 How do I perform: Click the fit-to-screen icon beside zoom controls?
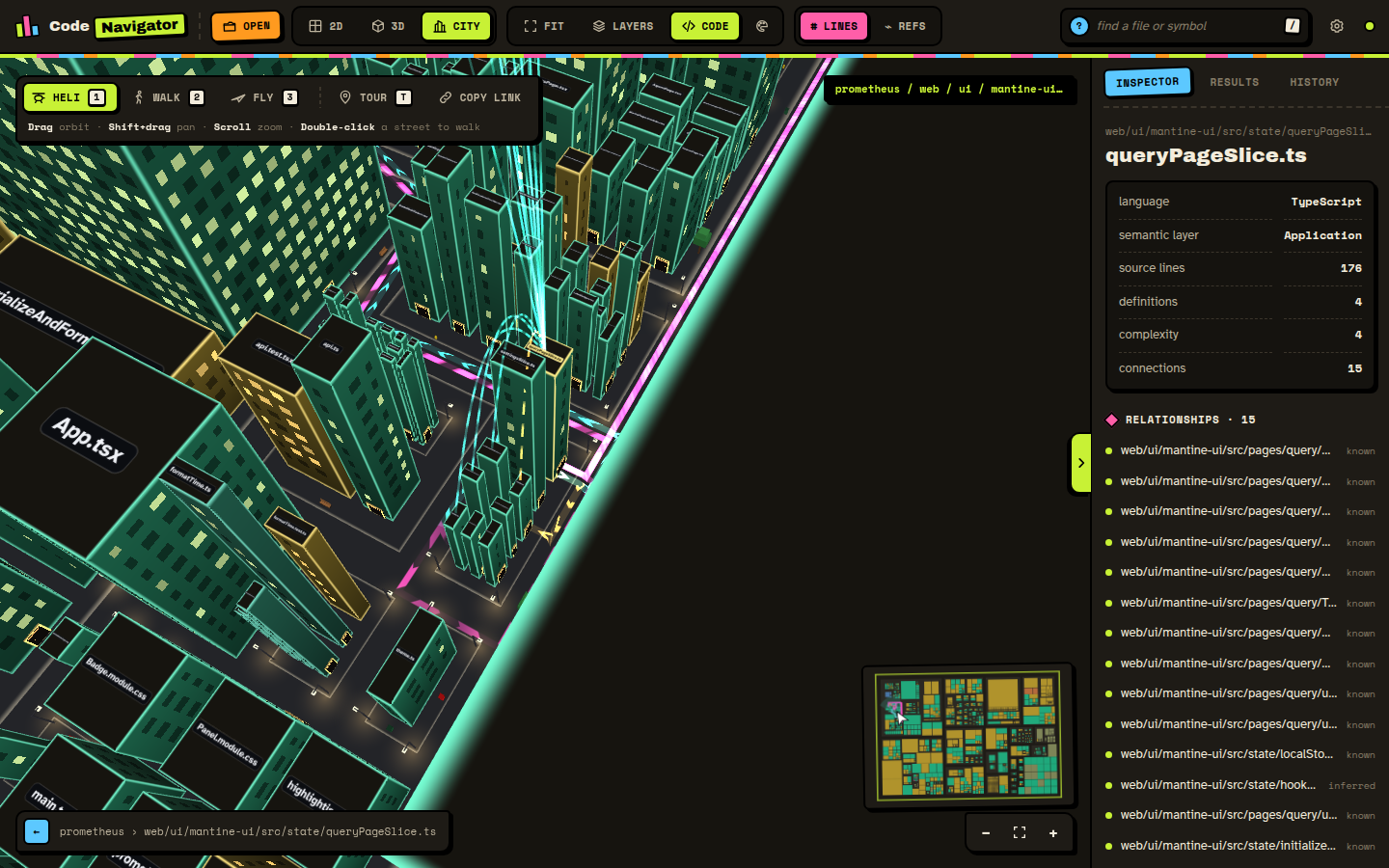coord(1020,833)
